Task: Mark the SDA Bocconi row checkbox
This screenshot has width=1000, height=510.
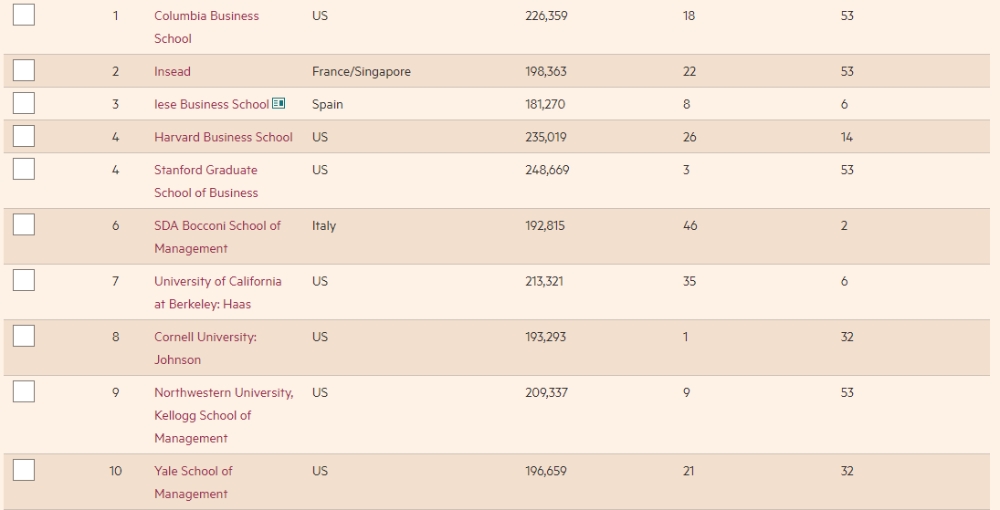Action: click(x=24, y=224)
